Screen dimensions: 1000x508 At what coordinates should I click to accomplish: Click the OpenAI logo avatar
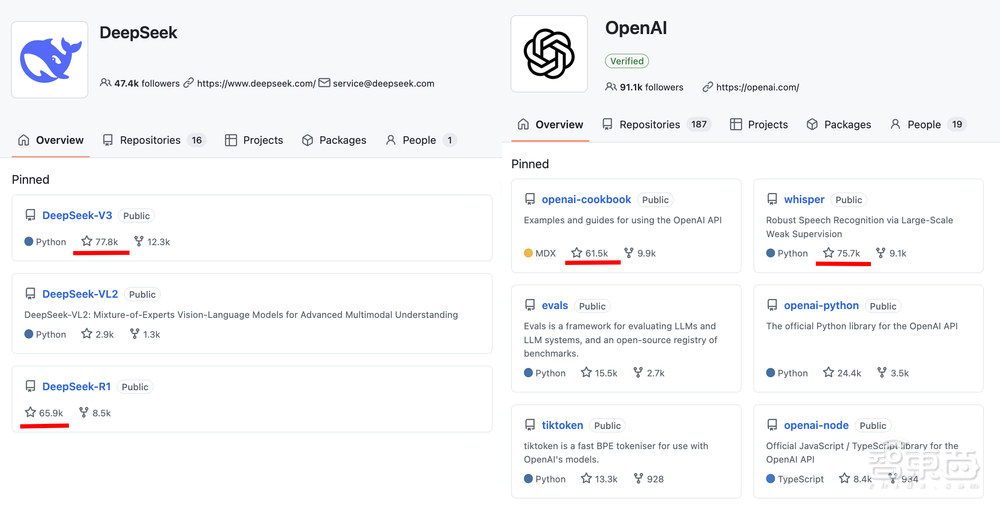(549, 53)
